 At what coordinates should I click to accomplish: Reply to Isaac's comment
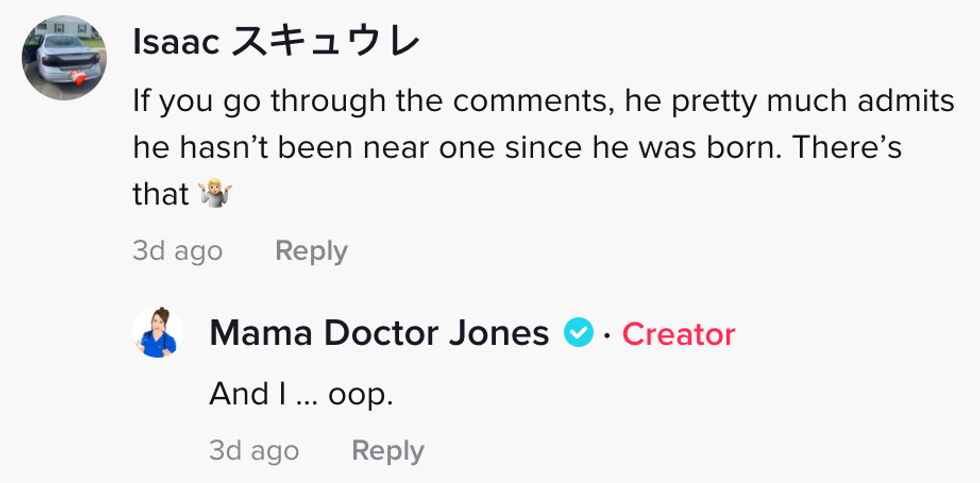pos(311,250)
